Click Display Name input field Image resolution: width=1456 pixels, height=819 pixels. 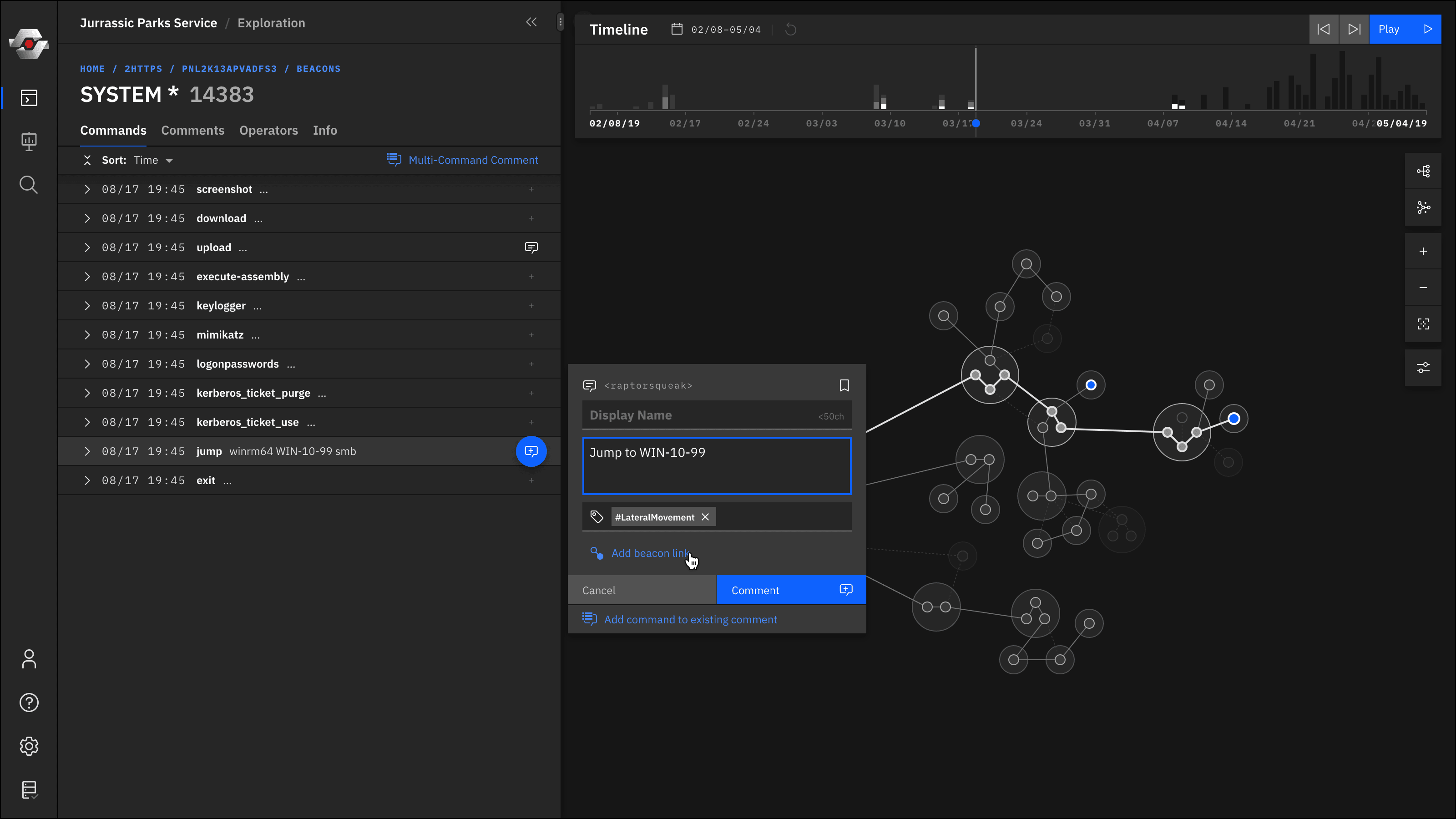click(717, 415)
